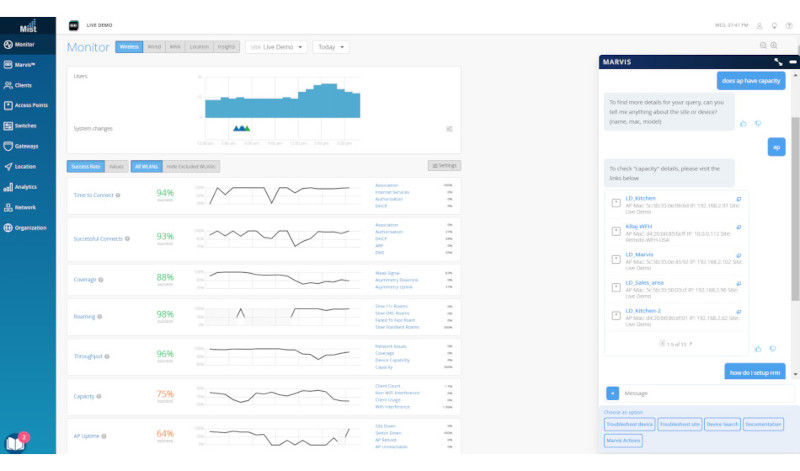Switch to the Insights tab
800x471 pixels.
click(227, 47)
